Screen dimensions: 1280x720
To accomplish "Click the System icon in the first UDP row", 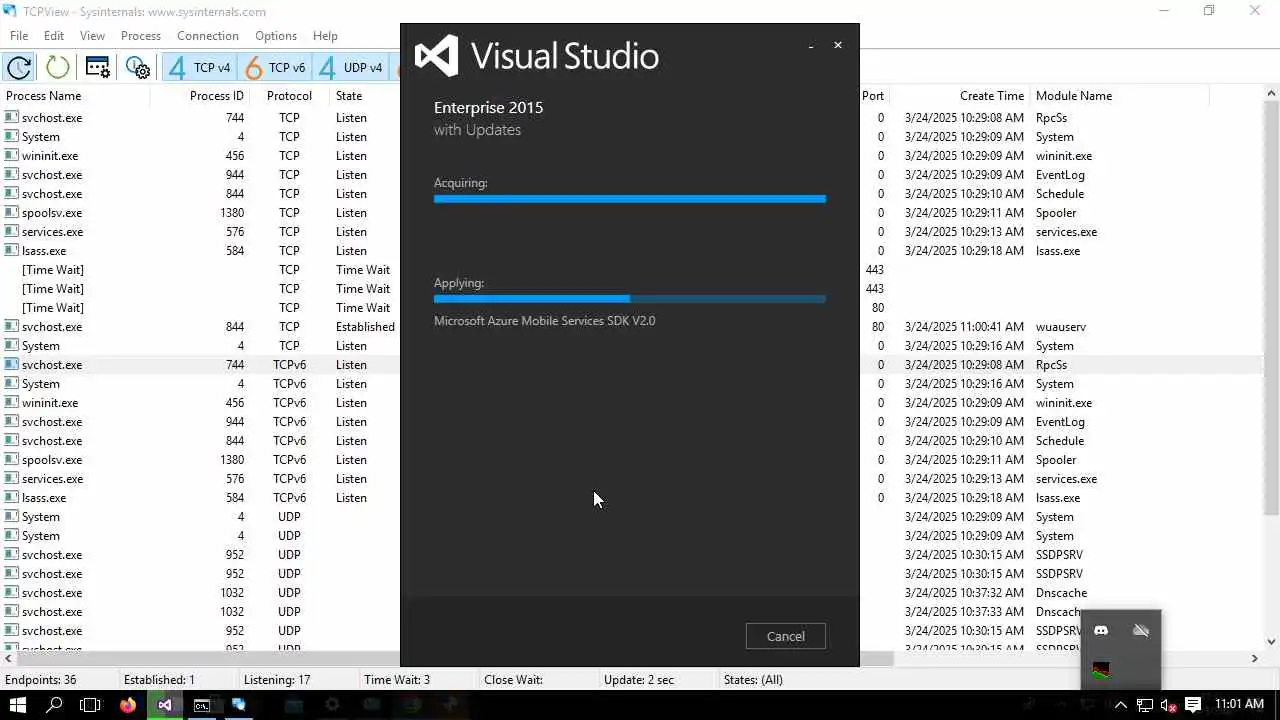I will tap(11, 516).
